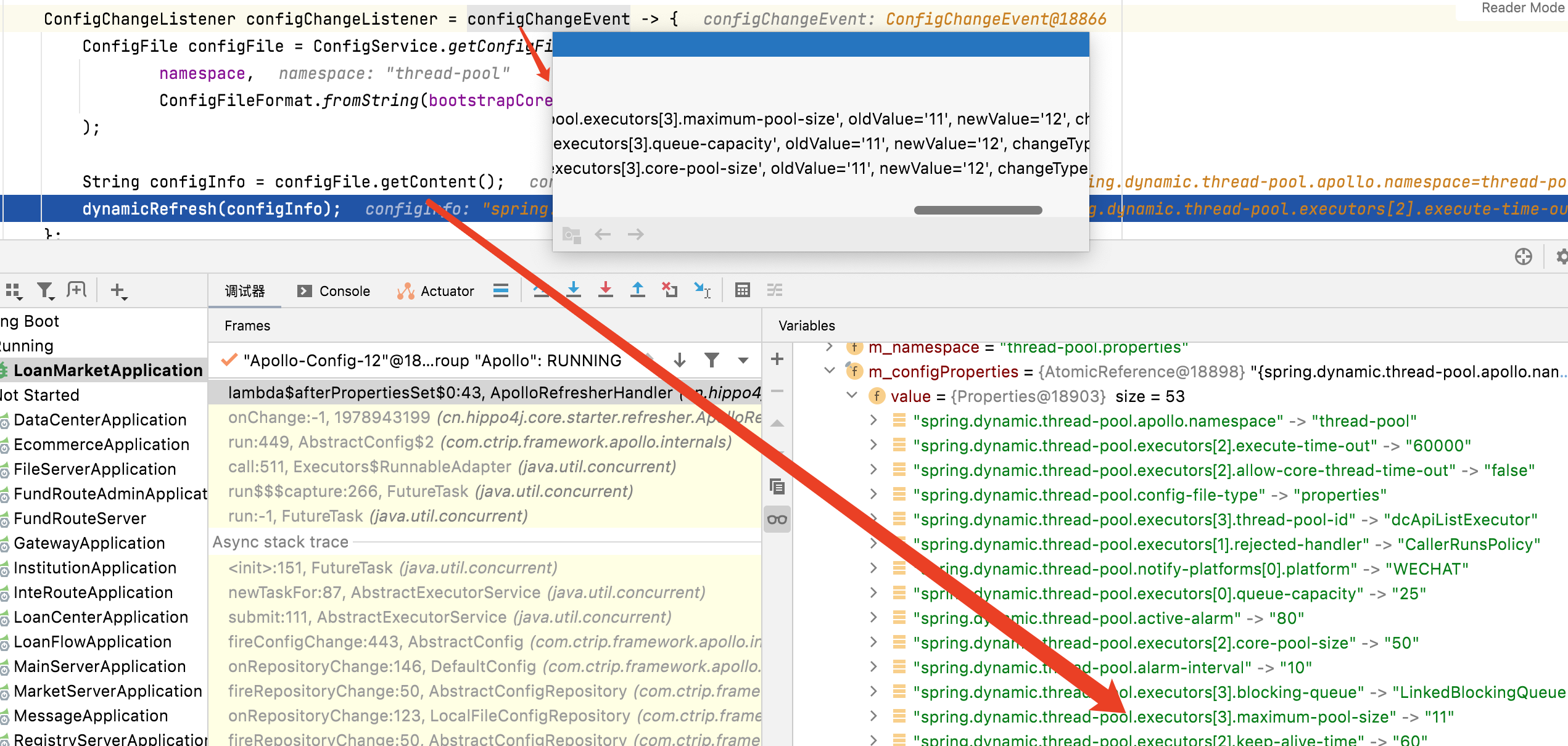Click the Force Step Into red arrow icon
The image size is (1568, 746).
pyautogui.click(x=606, y=290)
